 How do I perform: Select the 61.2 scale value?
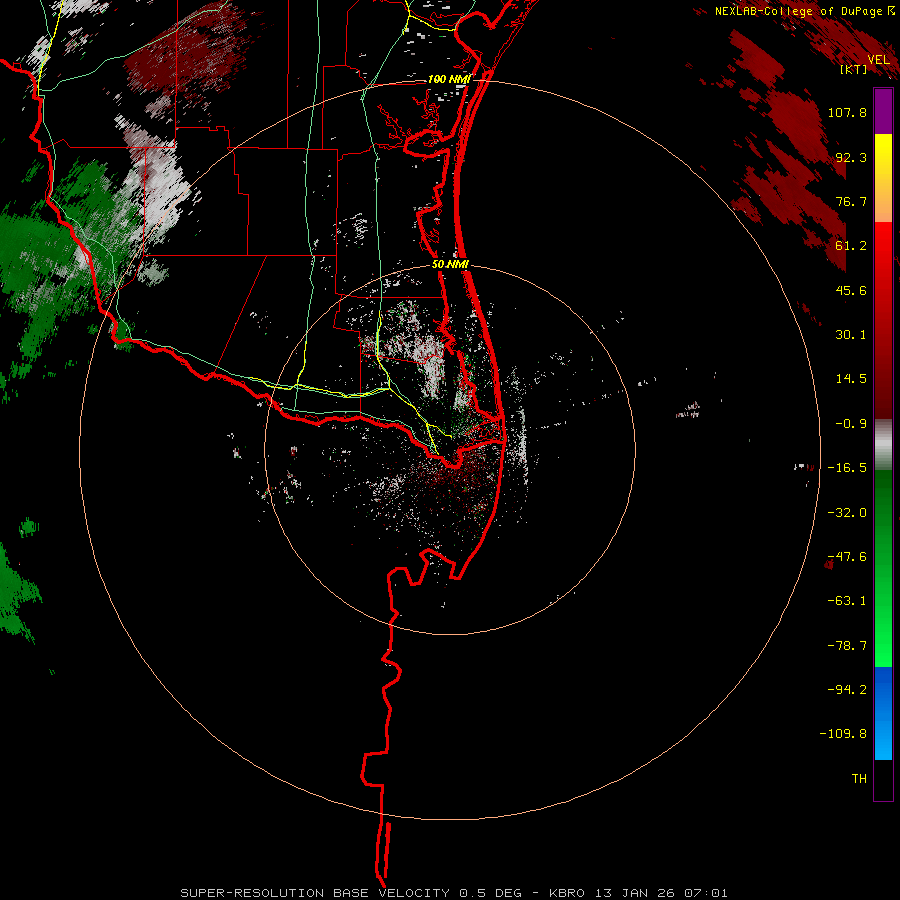(x=851, y=246)
